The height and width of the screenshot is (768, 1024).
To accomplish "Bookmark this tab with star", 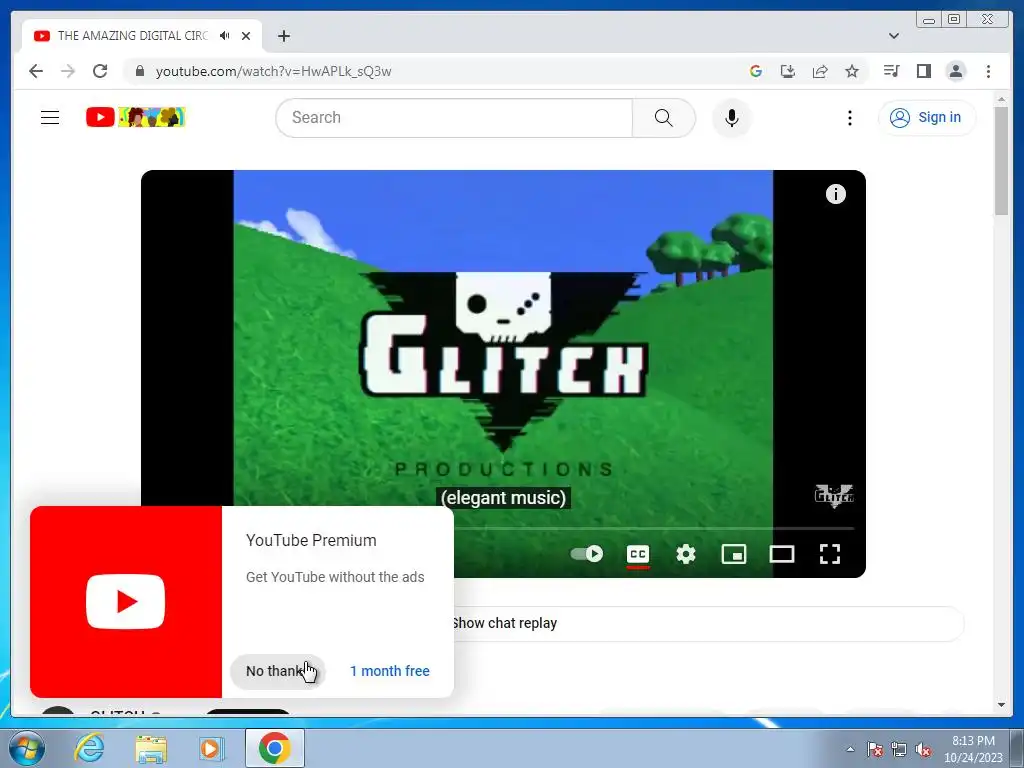I will point(852,71).
